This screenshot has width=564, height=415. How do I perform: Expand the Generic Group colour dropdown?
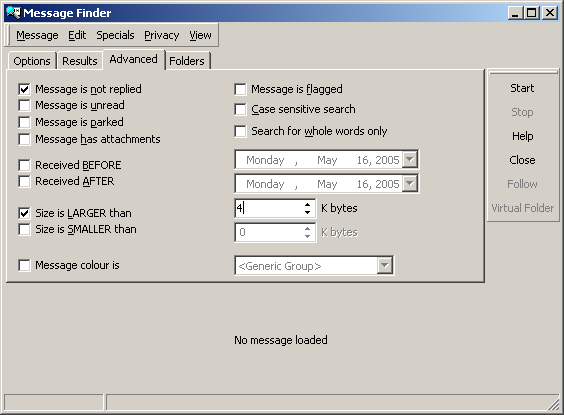[x=385, y=266]
